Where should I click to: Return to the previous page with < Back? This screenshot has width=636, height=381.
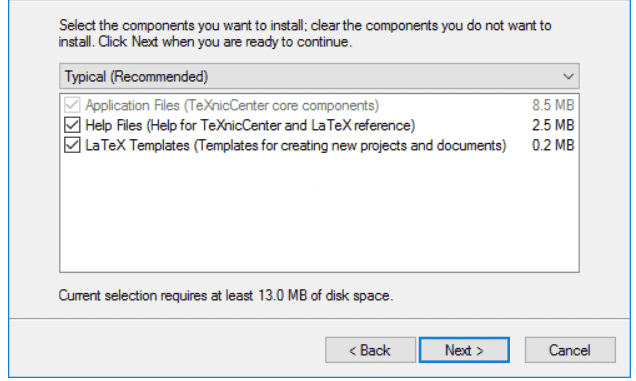(370, 350)
